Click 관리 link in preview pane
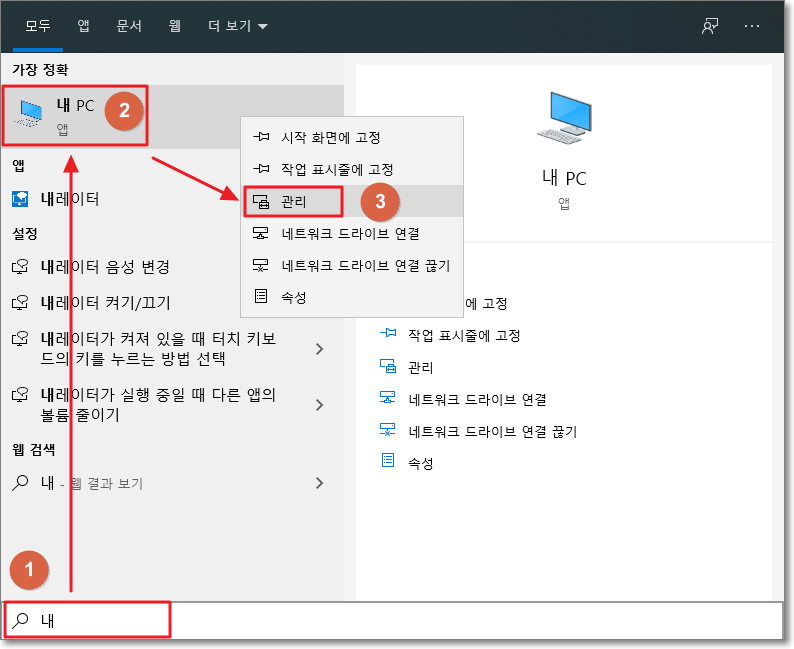794x649 pixels. click(x=420, y=368)
